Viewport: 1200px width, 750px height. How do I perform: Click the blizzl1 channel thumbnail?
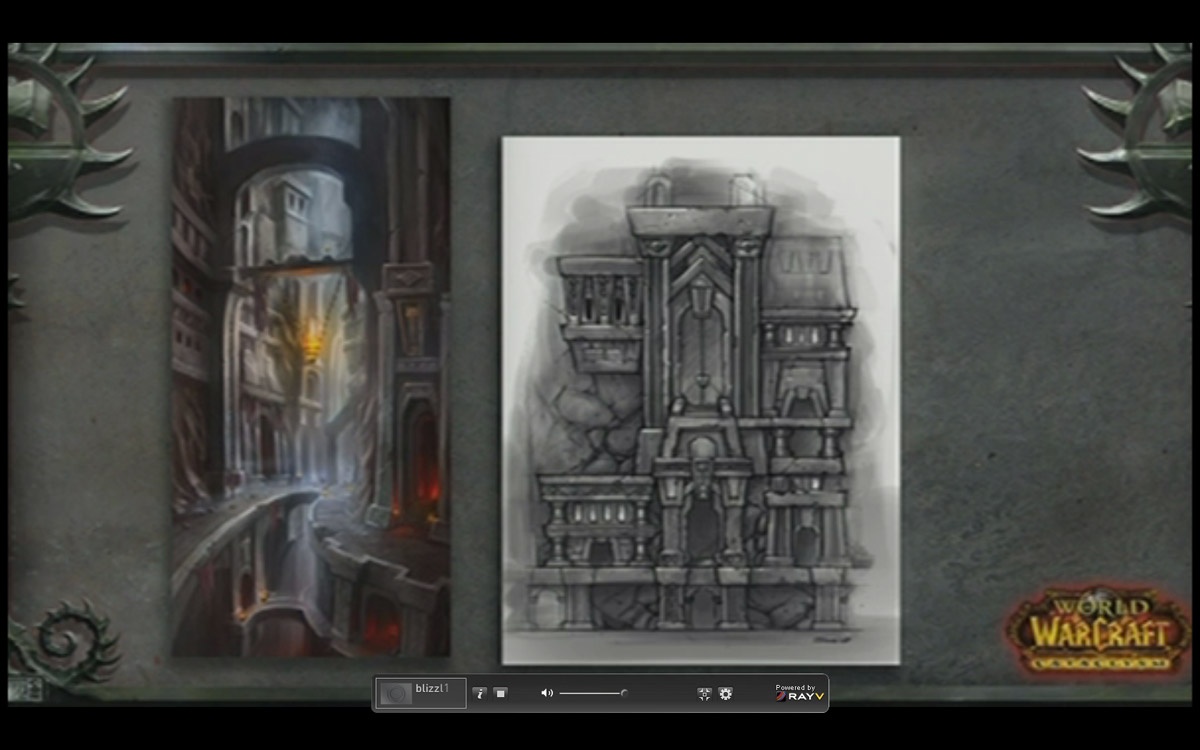point(396,693)
